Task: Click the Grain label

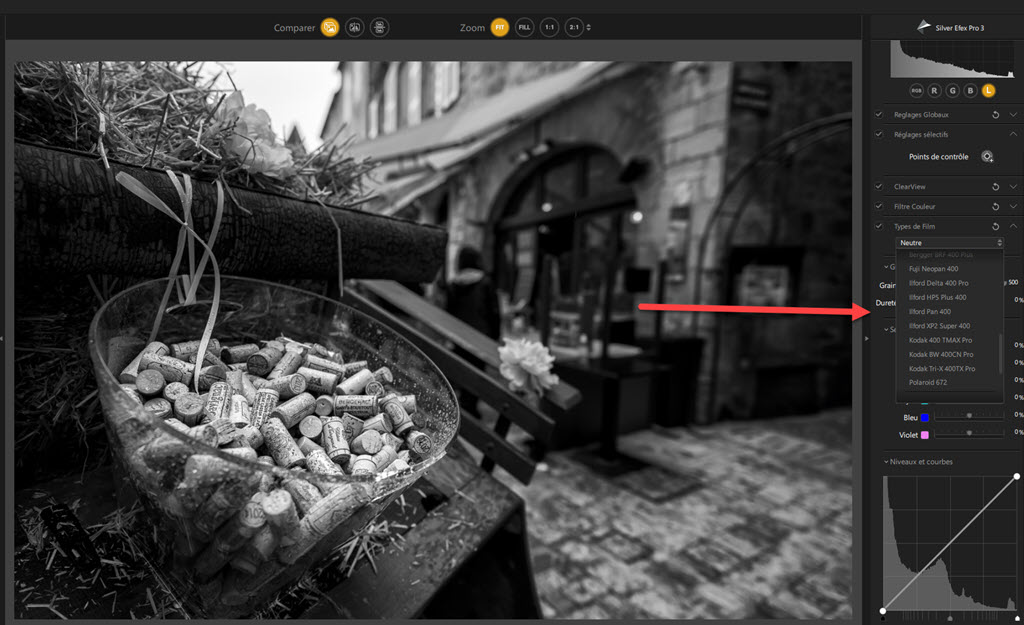Action: 887,285
